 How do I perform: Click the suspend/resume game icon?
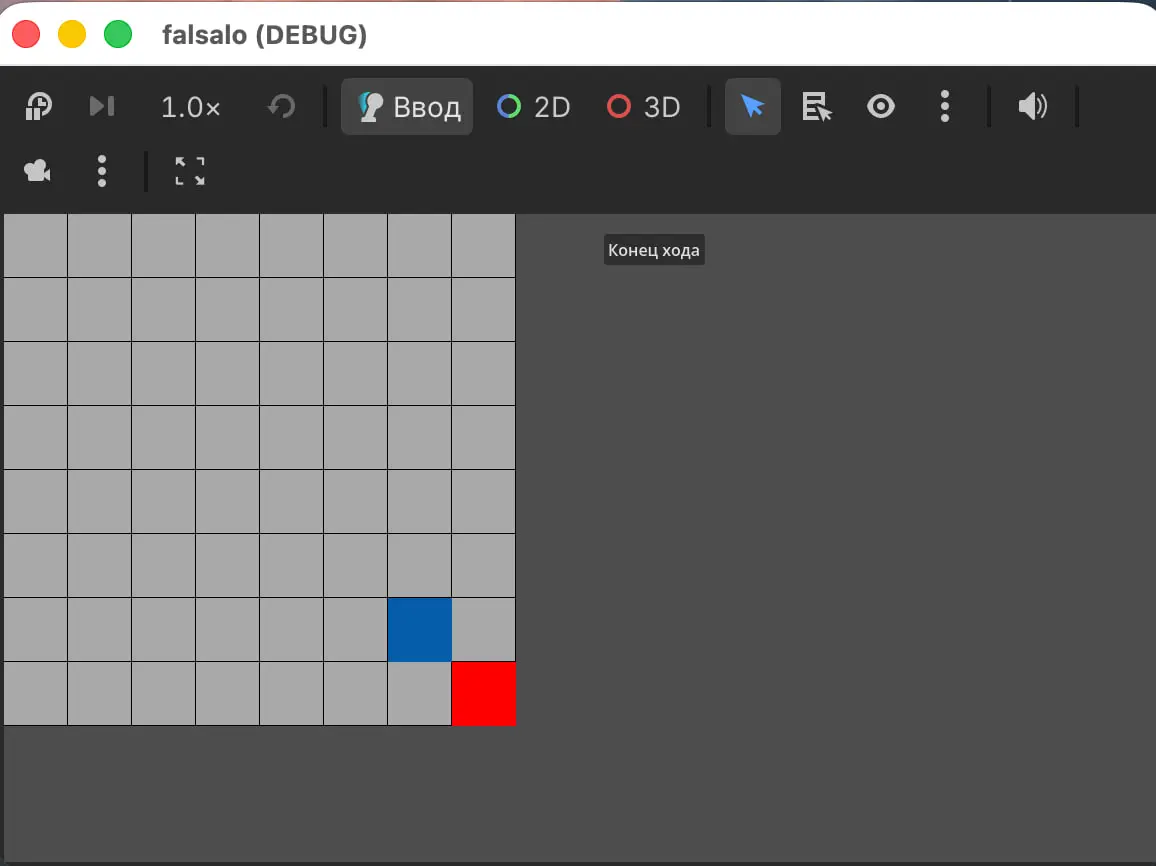38,107
